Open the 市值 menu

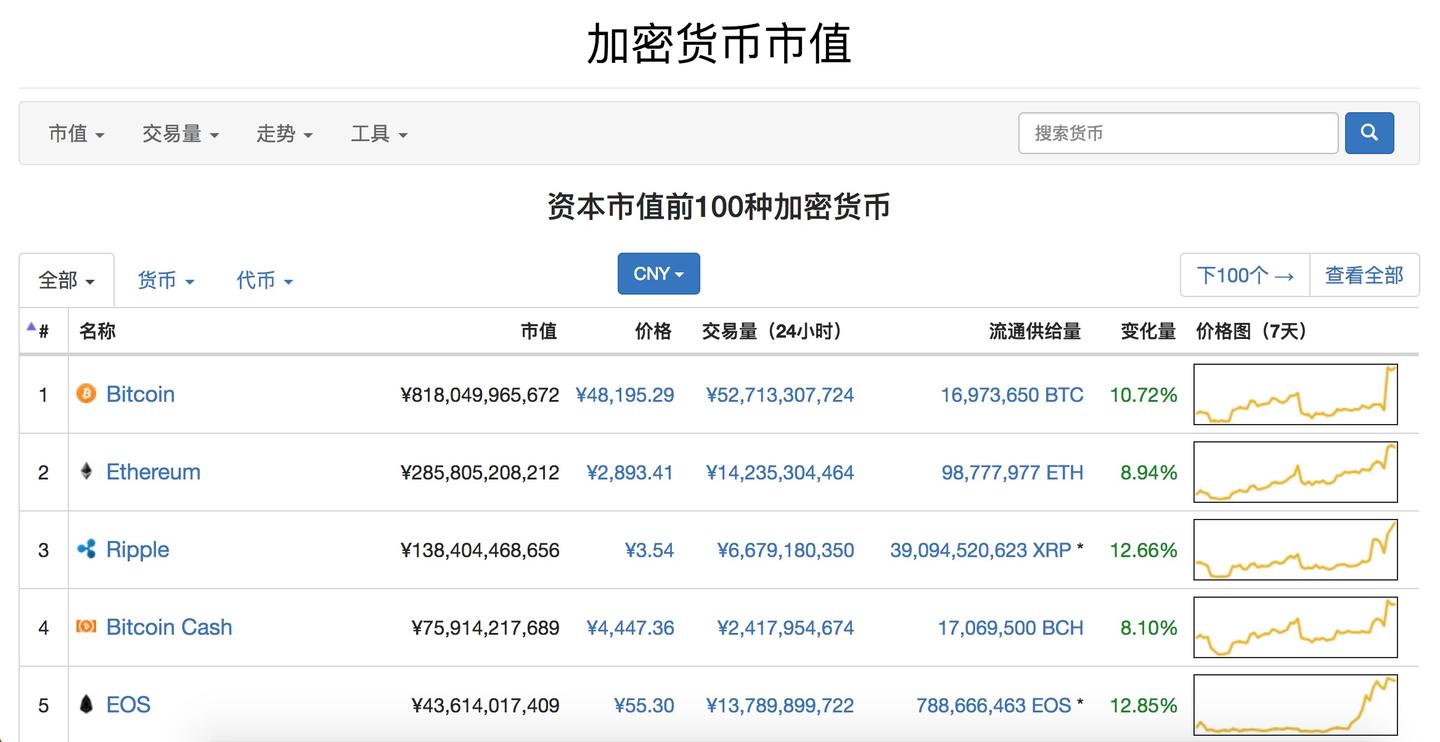tap(75, 133)
